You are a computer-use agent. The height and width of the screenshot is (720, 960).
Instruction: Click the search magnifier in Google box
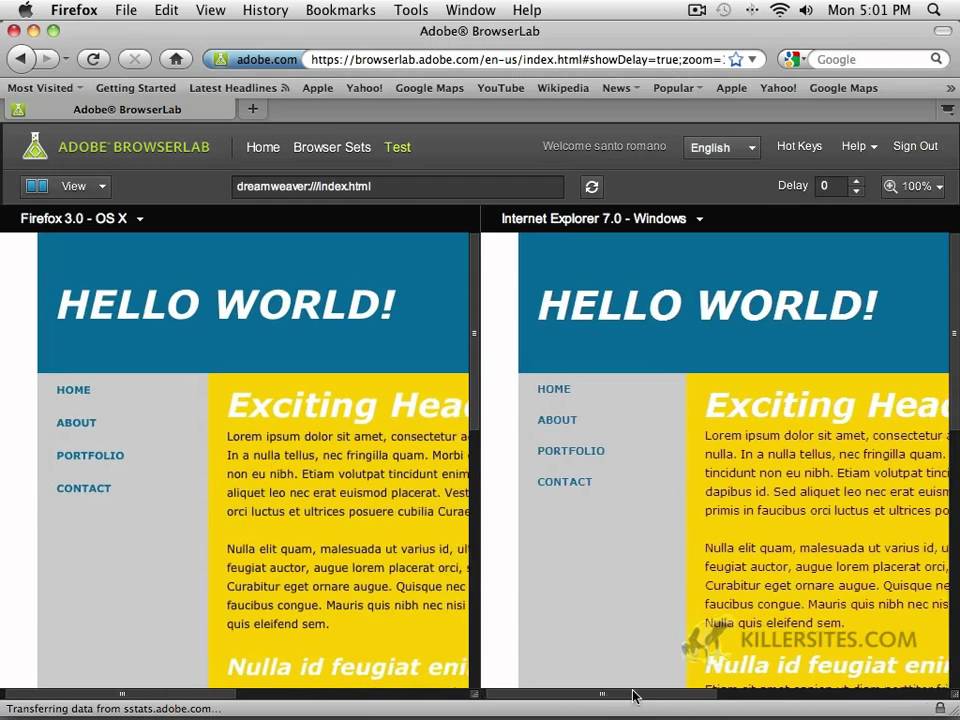click(x=936, y=59)
